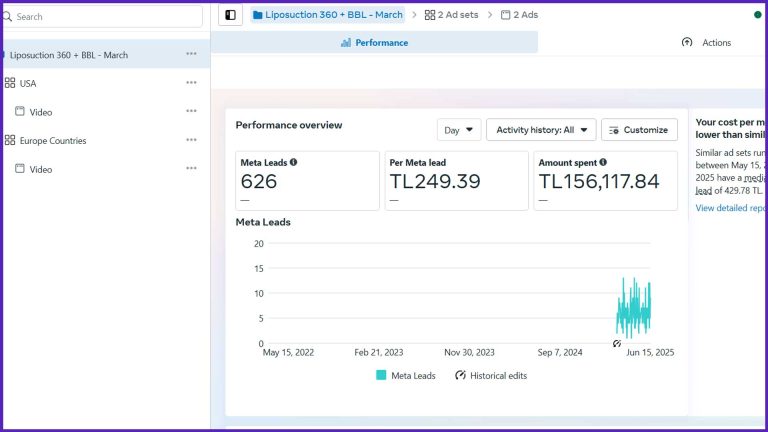Click the Sep 7, 2024 axis label
Image resolution: width=768 pixels, height=432 pixels.
pos(560,352)
